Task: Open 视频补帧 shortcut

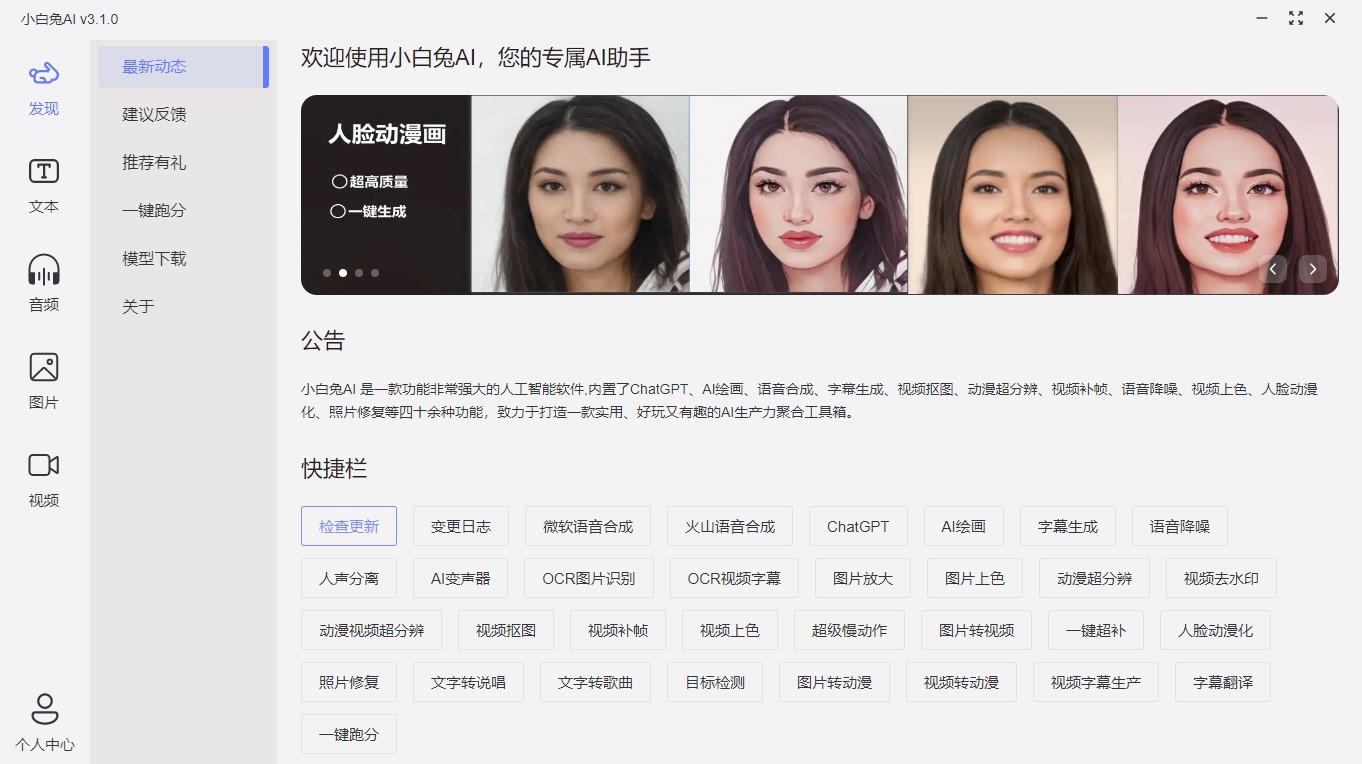Action: click(618, 630)
